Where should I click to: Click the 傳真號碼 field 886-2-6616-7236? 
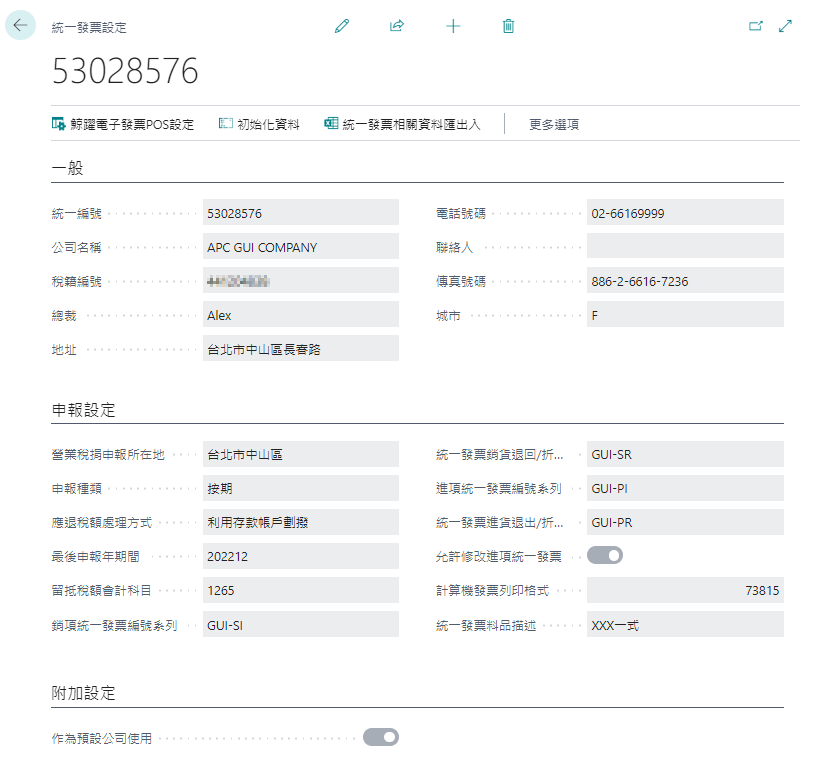tap(685, 281)
